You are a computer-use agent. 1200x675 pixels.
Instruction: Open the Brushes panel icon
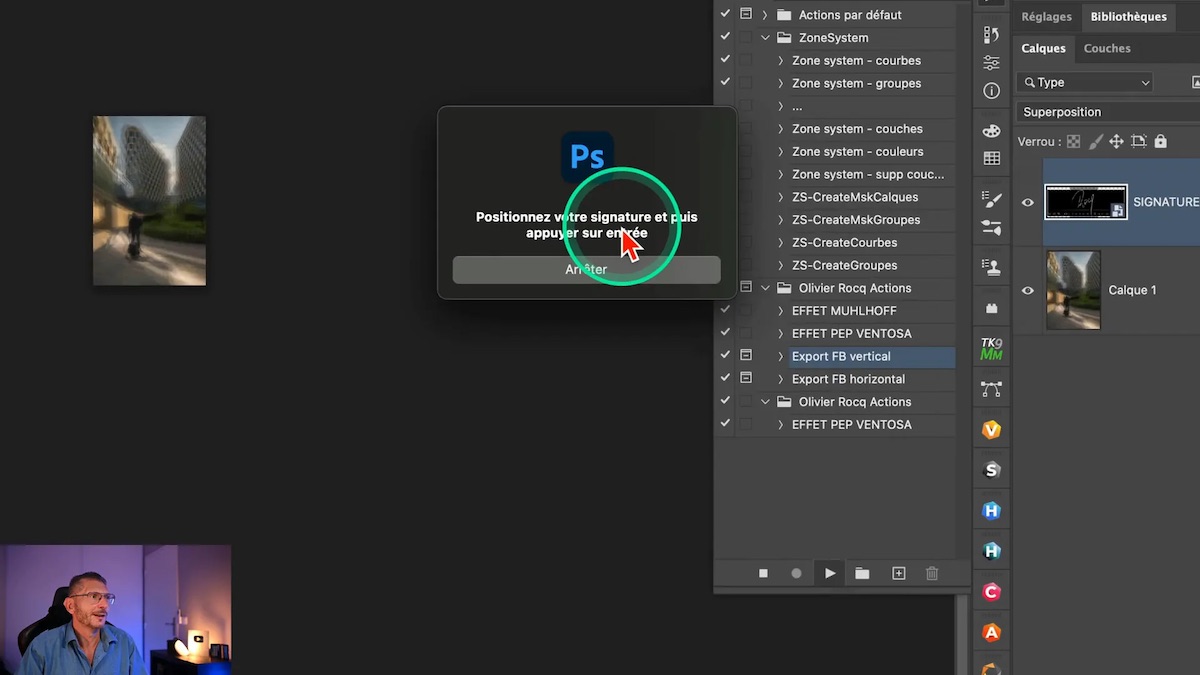(991, 227)
